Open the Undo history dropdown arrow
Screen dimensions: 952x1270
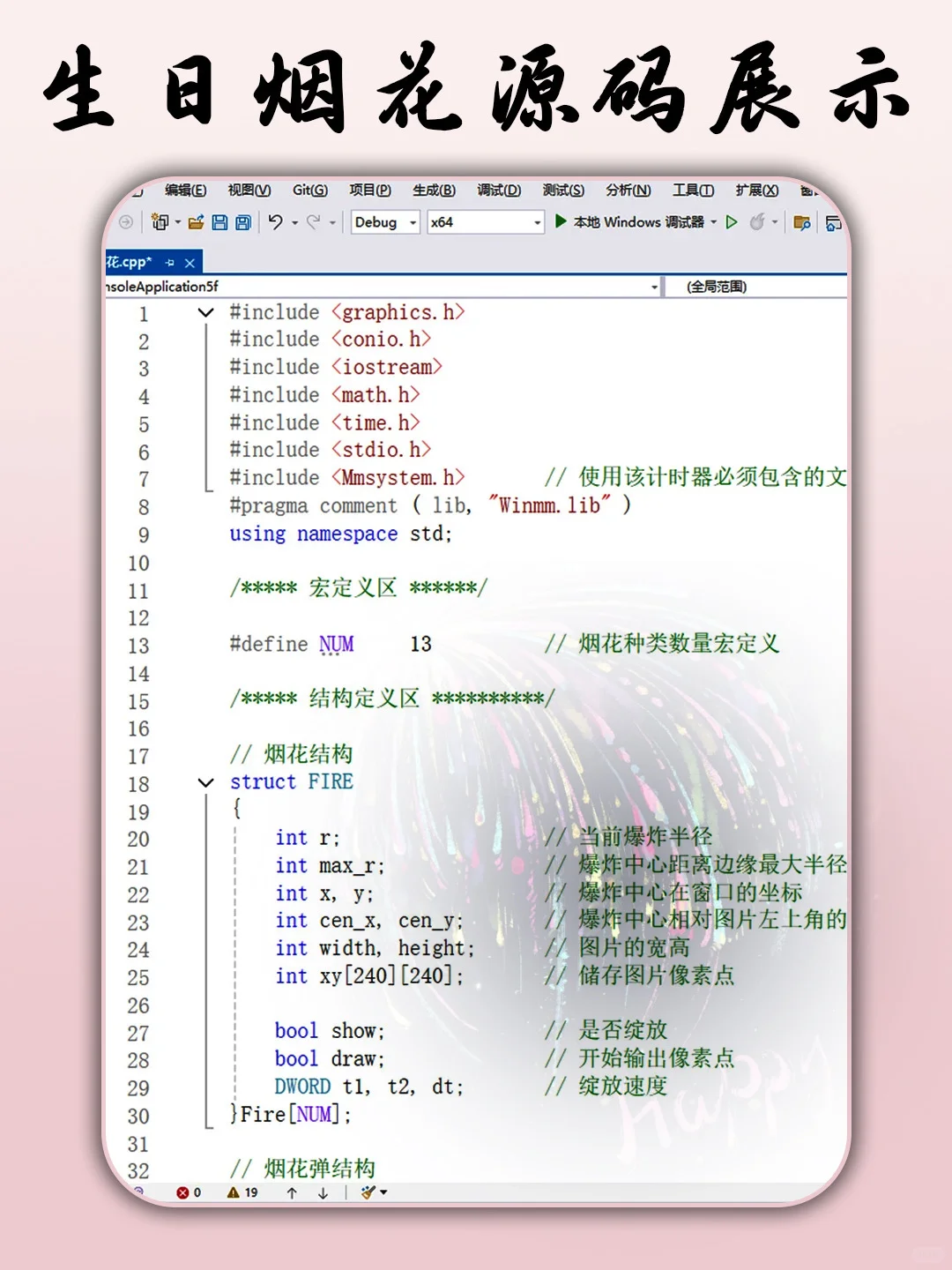[x=294, y=223]
